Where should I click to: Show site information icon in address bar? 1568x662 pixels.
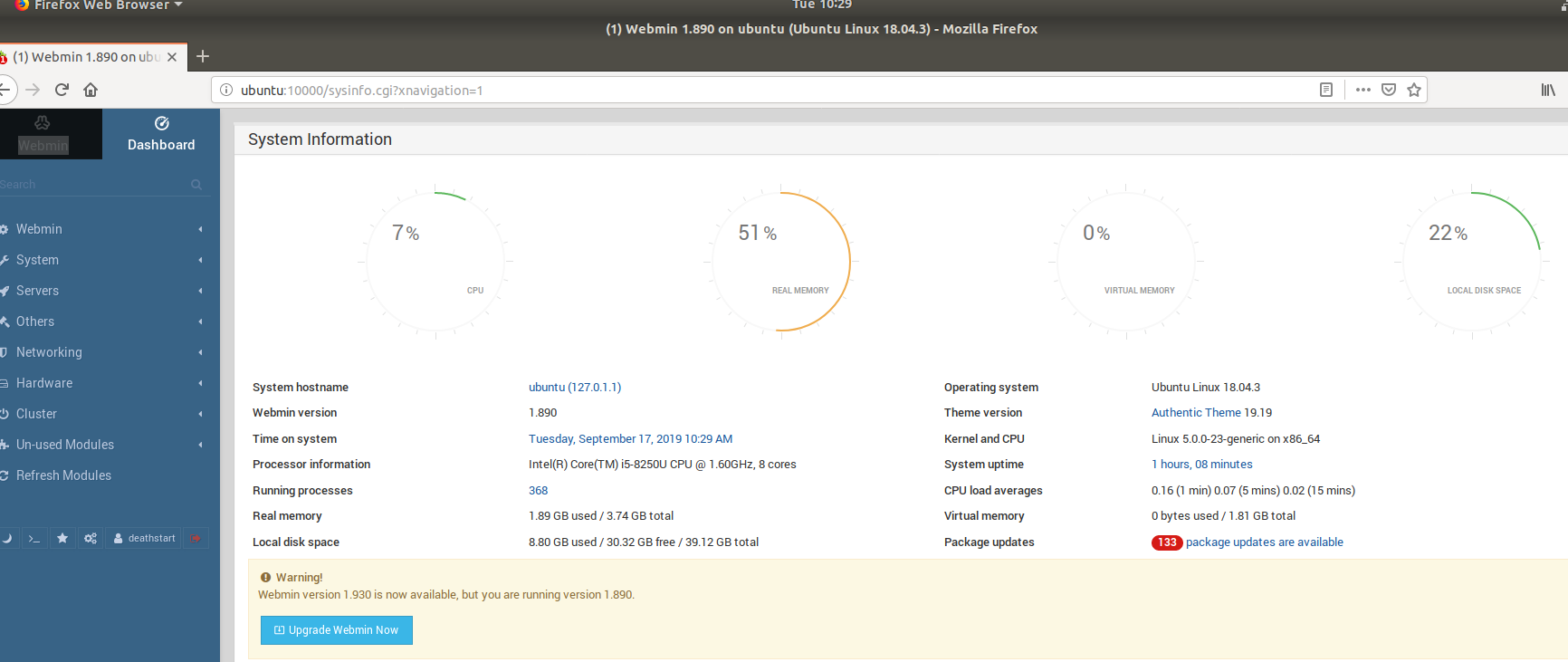[x=226, y=91]
